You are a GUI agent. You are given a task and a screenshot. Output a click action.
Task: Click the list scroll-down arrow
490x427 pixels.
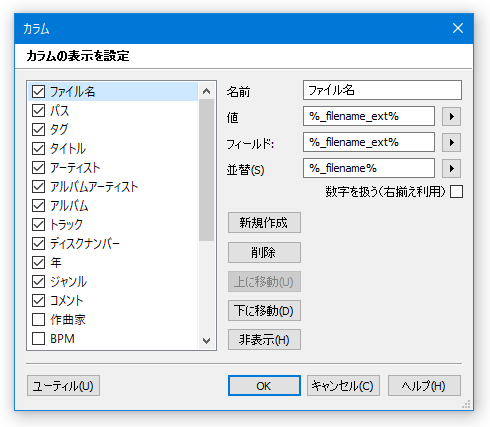(x=206, y=340)
